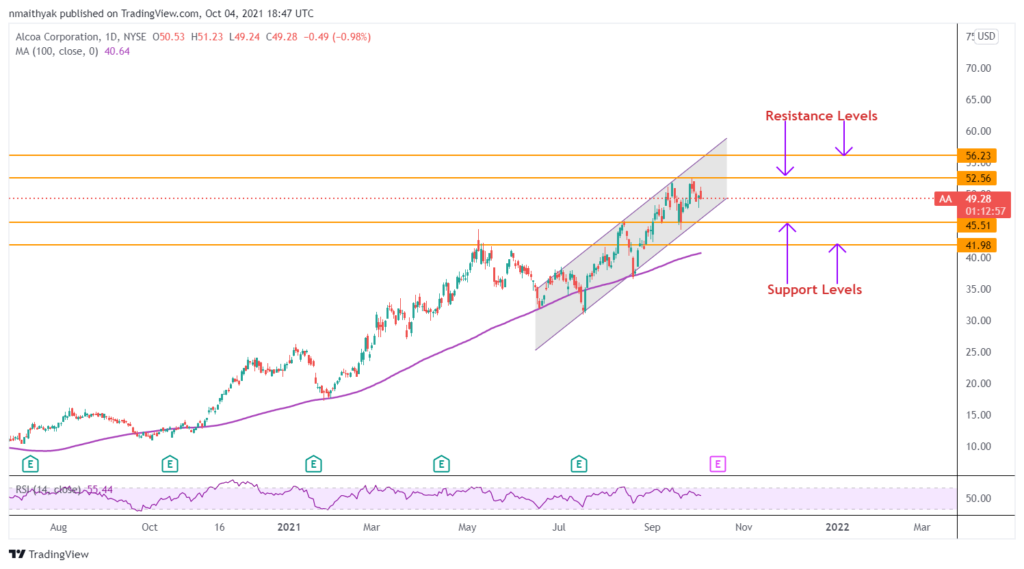Select earnings marker nearest the 2021 label
The width and height of the screenshot is (1024, 569).
coord(313,463)
